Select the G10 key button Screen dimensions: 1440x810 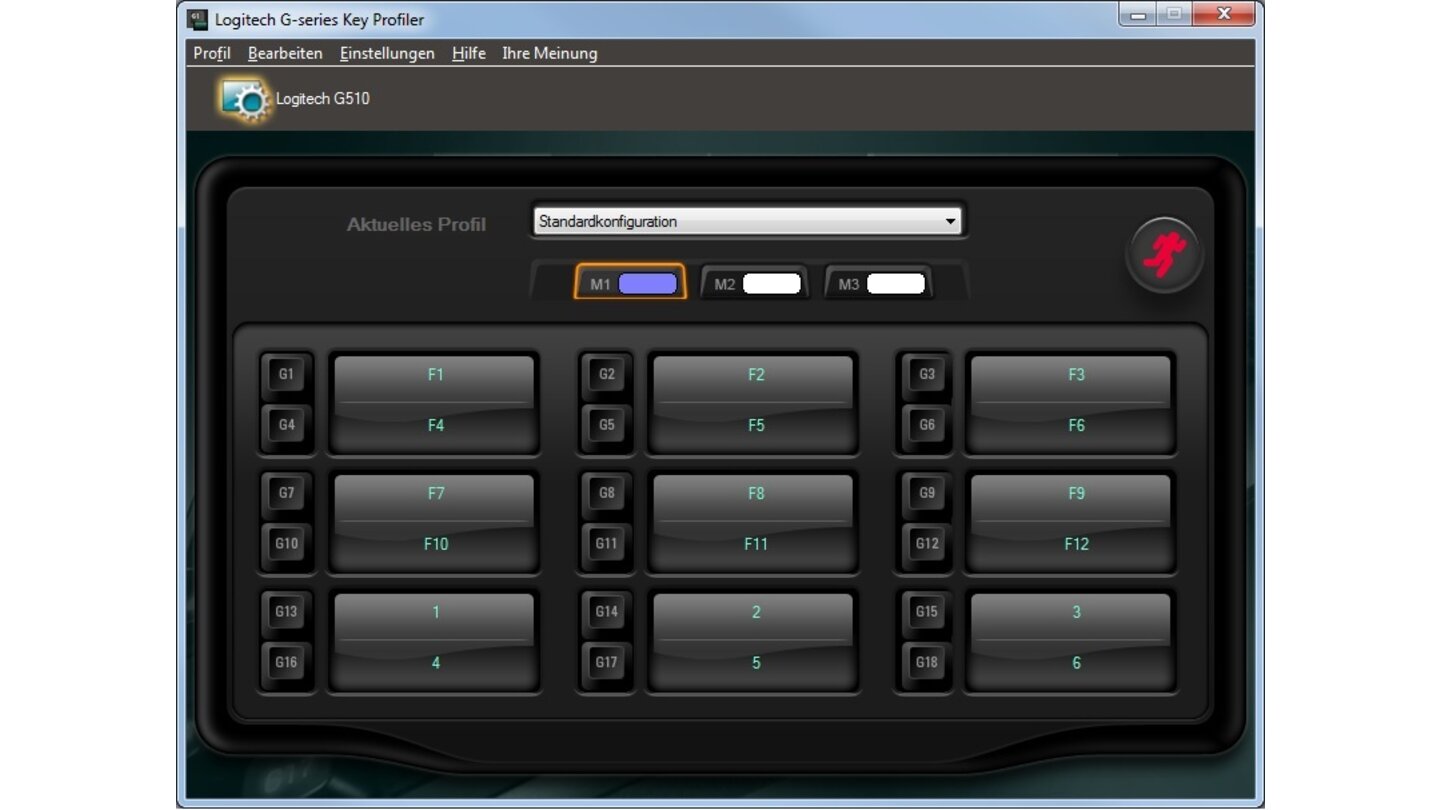point(287,544)
